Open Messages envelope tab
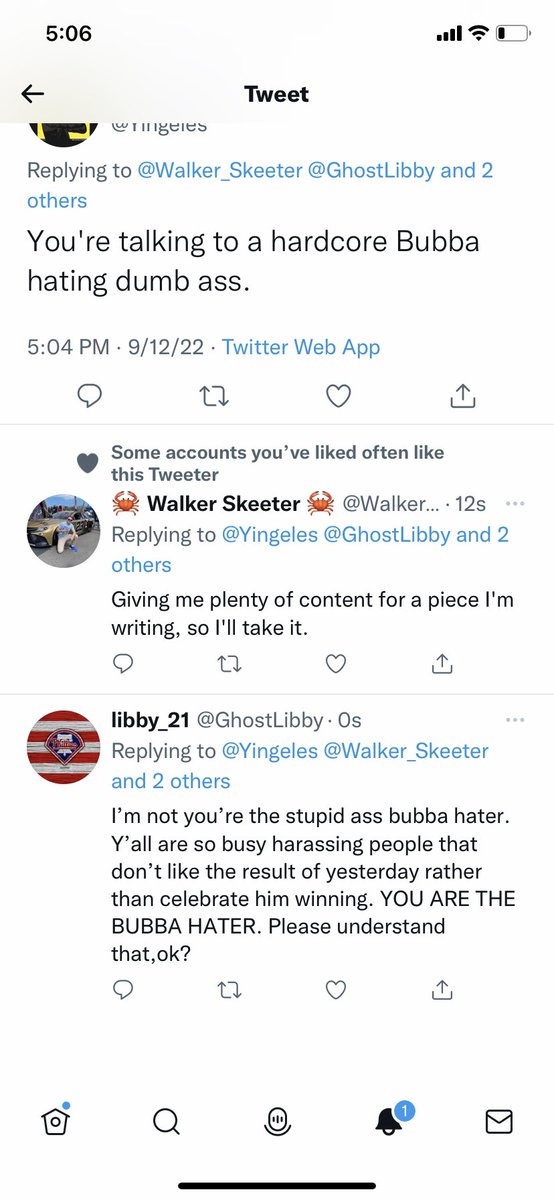 pyautogui.click(x=499, y=1122)
